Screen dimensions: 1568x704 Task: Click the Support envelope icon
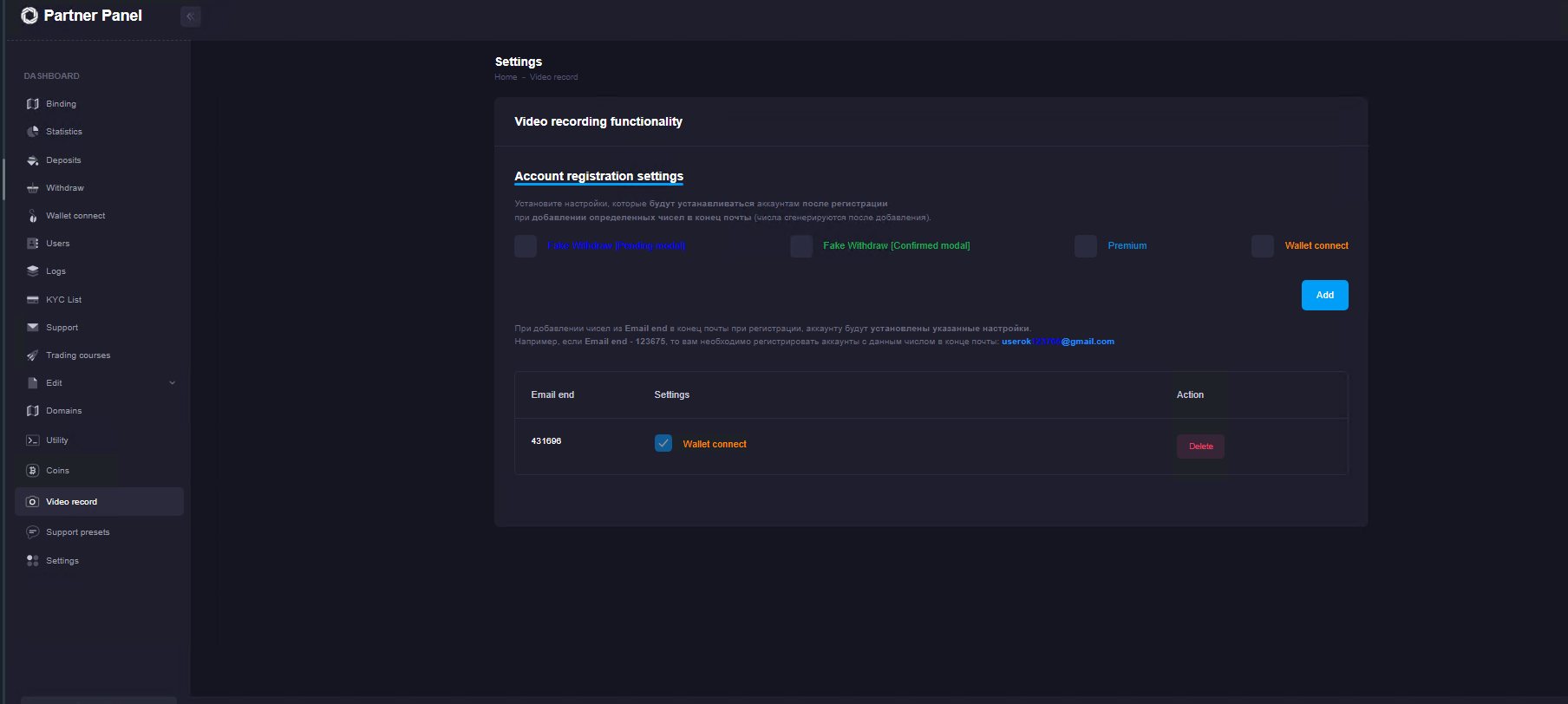tap(33, 328)
